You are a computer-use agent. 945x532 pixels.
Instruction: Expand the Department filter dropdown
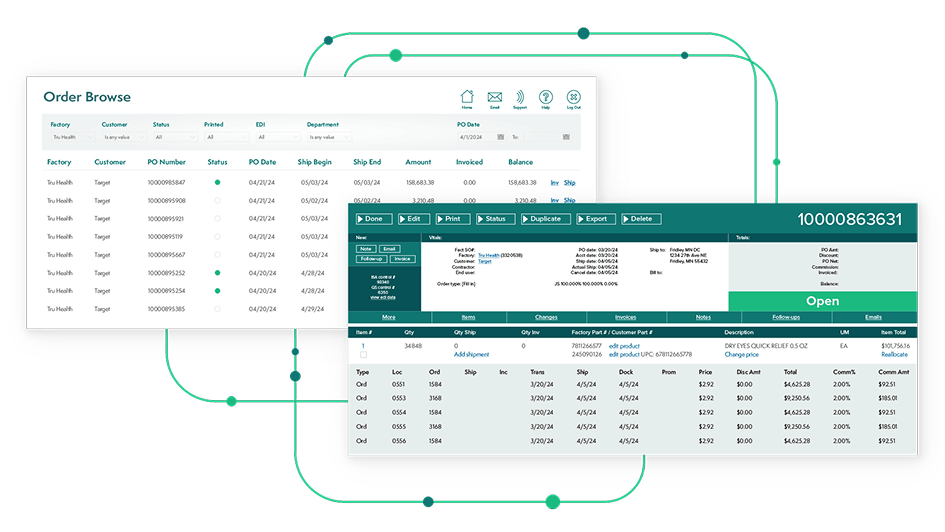(329, 137)
